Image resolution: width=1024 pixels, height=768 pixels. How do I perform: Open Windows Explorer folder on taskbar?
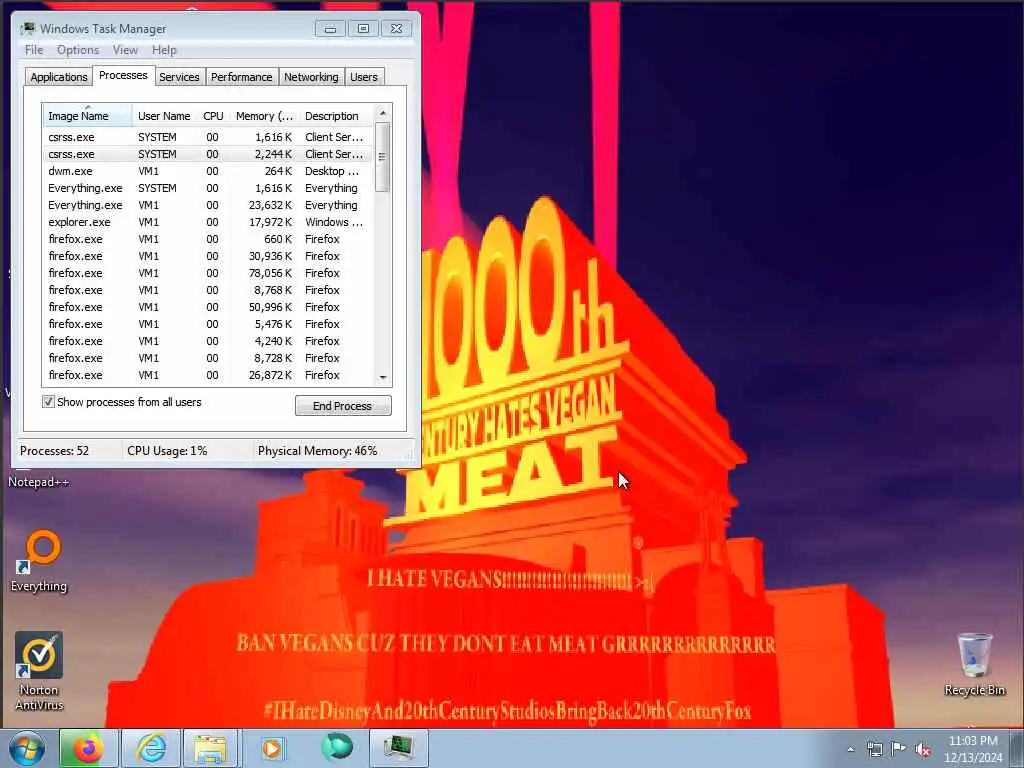click(210, 748)
